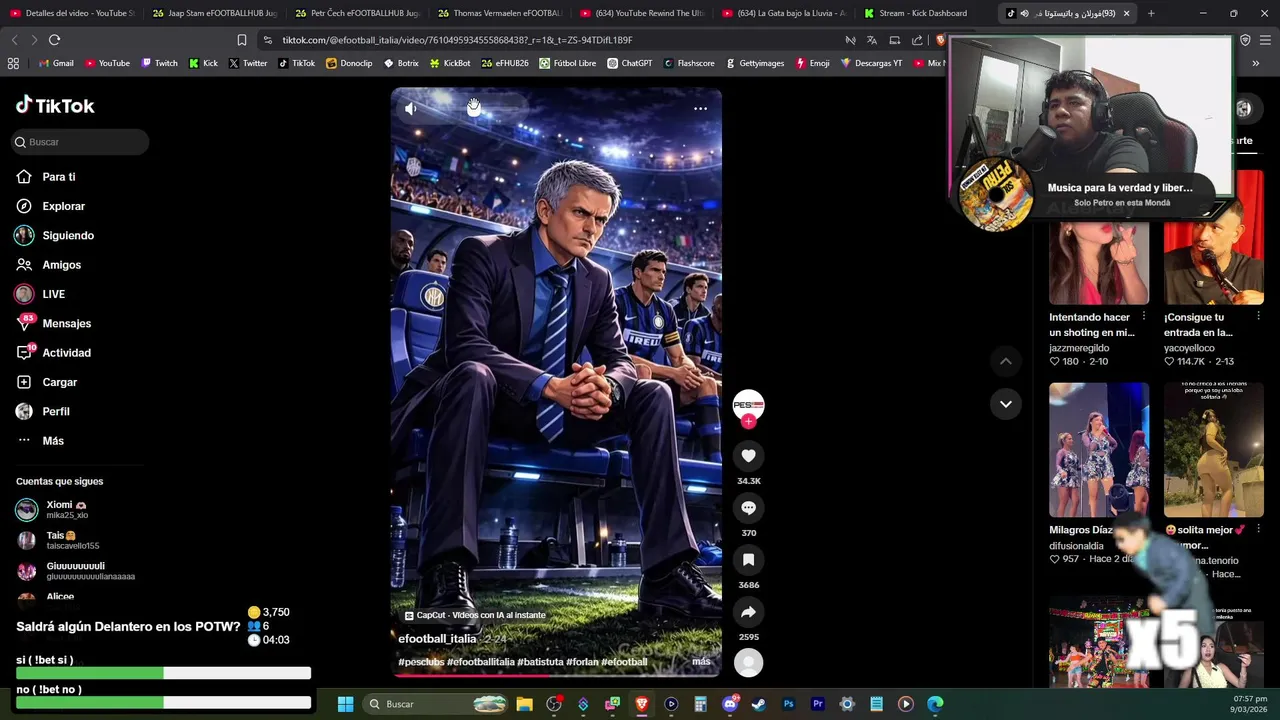Open the ¡Consigue tu entrada thumbnail
This screenshot has height=720, width=1280.
click(1213, 238)
